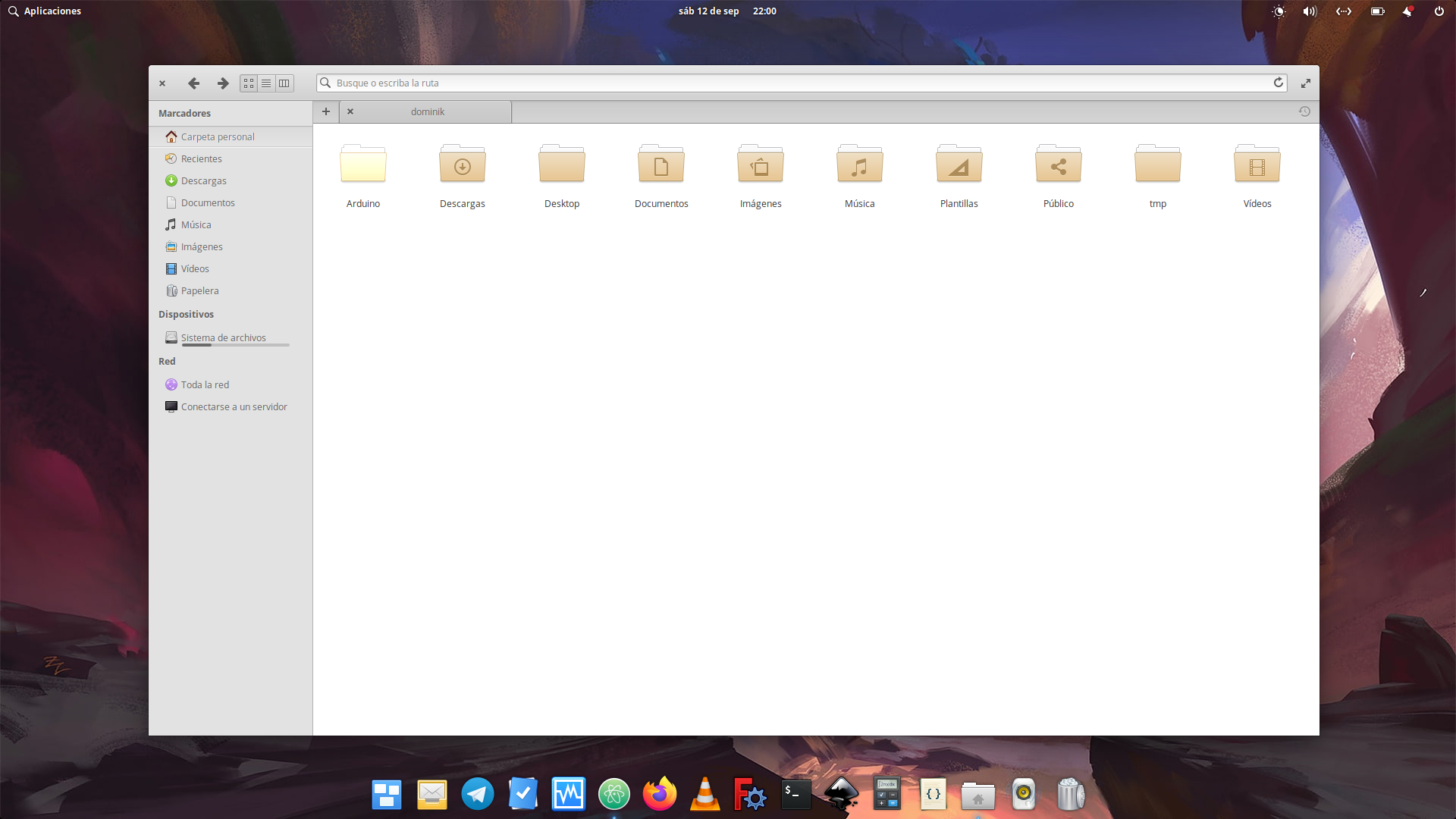Open closed tabs history icon

pyautogui.click(x=1304, y=111)
